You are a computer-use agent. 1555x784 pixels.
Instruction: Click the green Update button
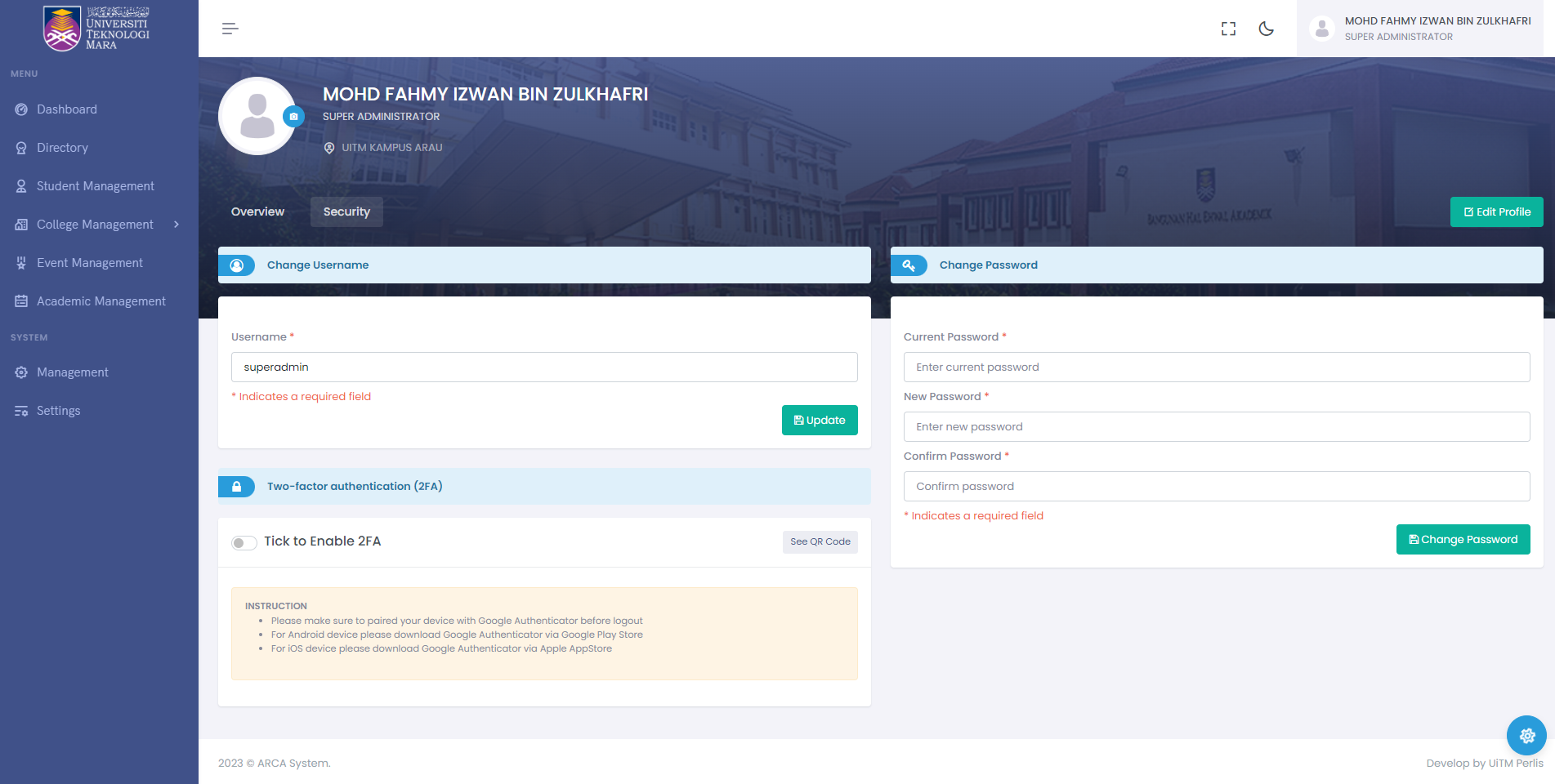(x=819, y=421)
